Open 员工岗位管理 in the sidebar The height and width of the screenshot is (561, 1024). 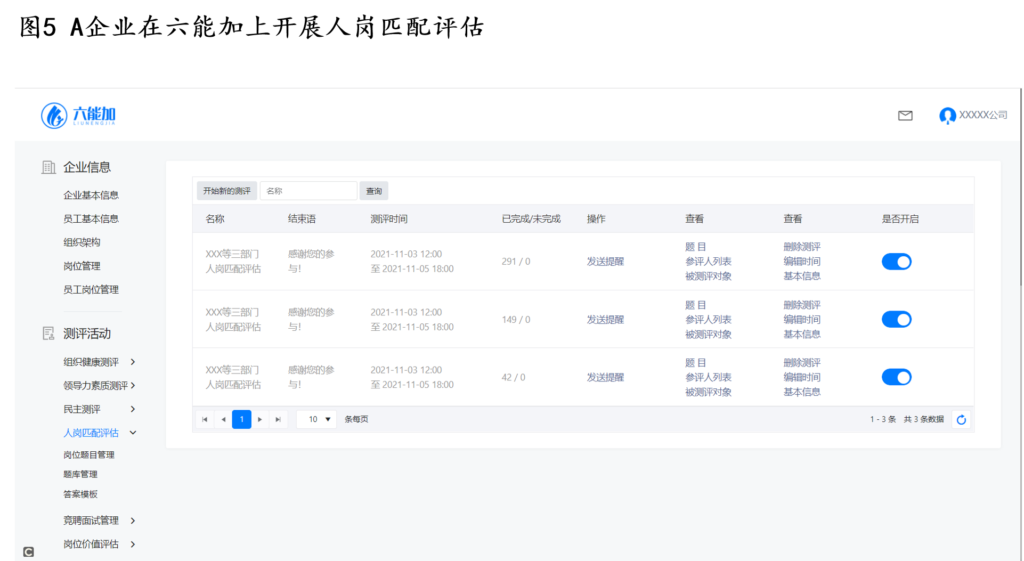point(91,289)
